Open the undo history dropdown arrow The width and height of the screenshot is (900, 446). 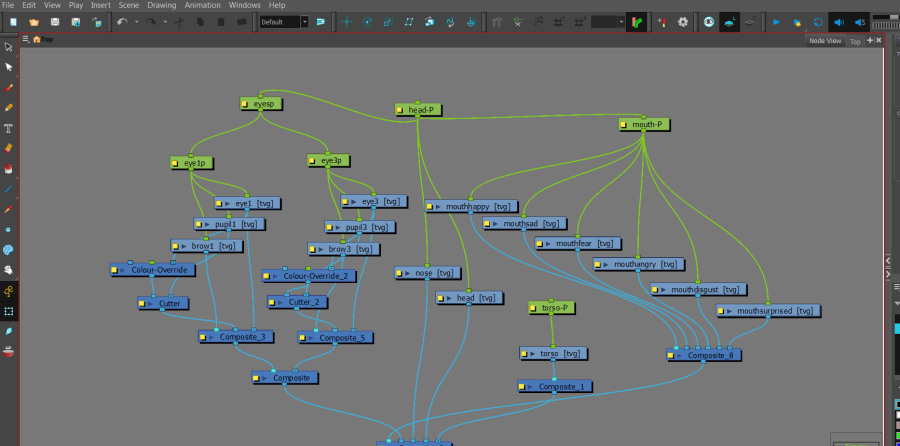tap(137, 22)
